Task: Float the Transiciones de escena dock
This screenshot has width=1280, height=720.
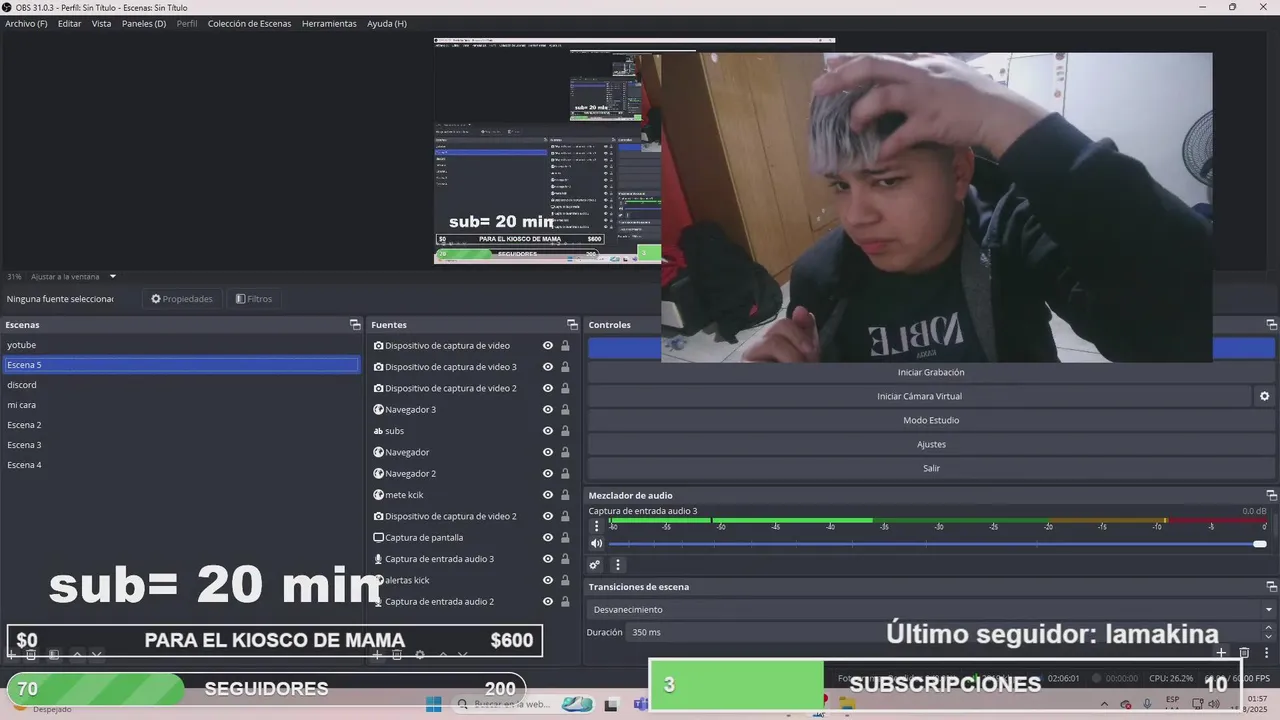Action: (x=1272, y=587)
